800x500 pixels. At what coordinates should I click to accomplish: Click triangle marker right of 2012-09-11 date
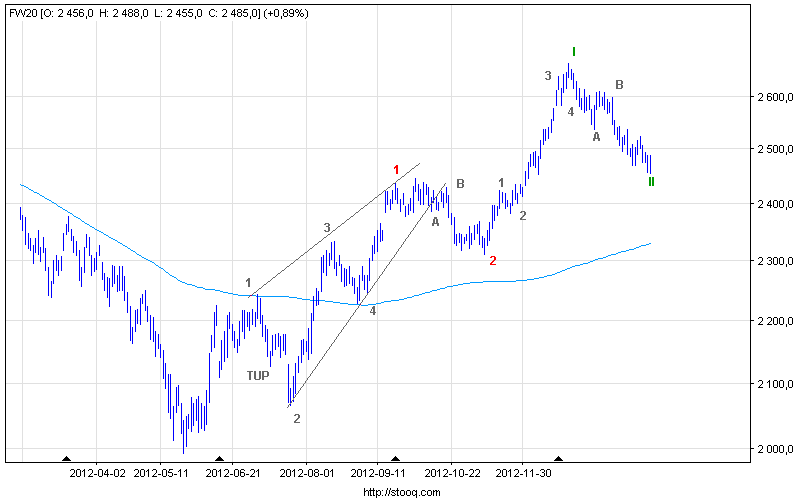(x=395, y=459)
